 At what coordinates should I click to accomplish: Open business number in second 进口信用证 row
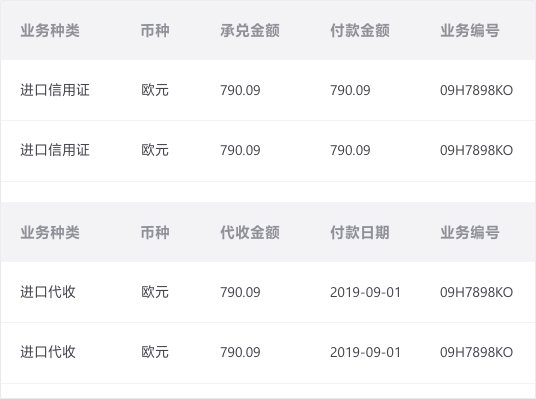[x=476, y=150]
